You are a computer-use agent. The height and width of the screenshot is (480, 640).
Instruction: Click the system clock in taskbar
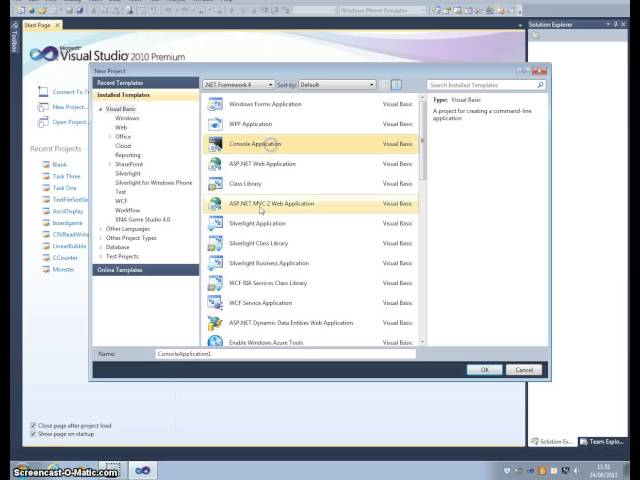[x=604, y=471]
